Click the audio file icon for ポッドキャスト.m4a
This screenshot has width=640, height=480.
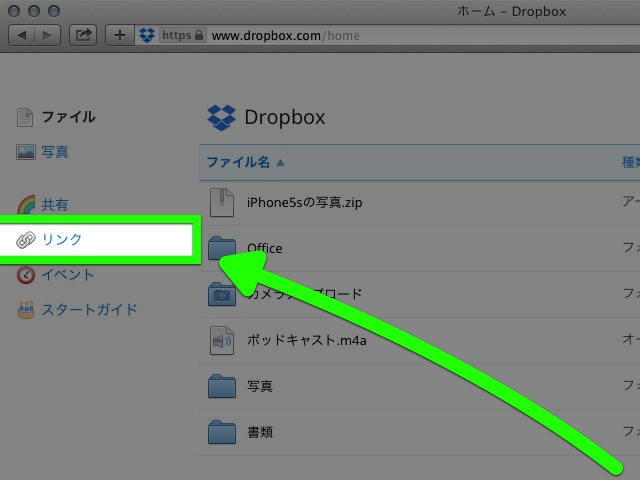click(x=222, y=340)
